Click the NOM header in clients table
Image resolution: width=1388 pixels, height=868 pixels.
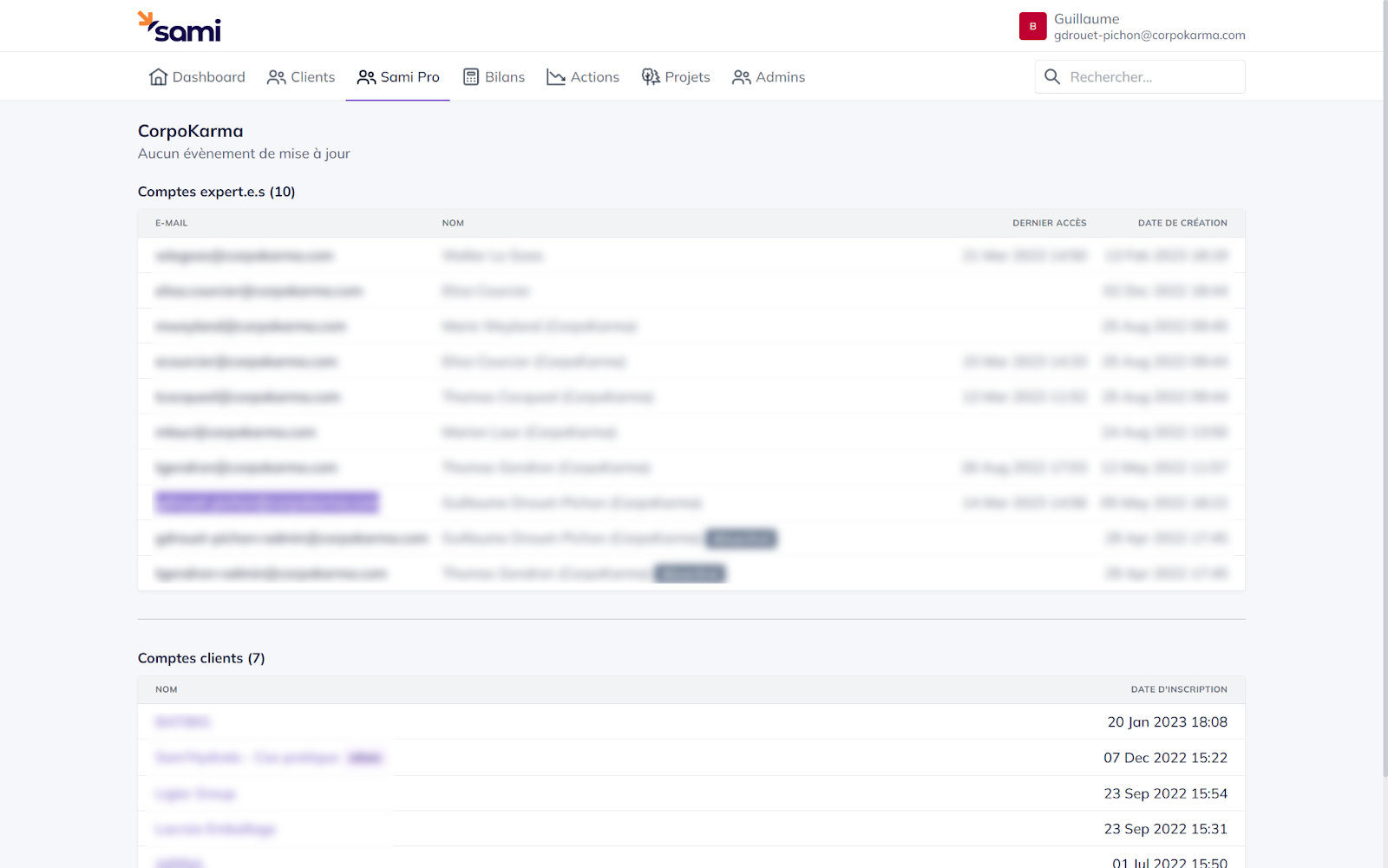pos(167,689)
